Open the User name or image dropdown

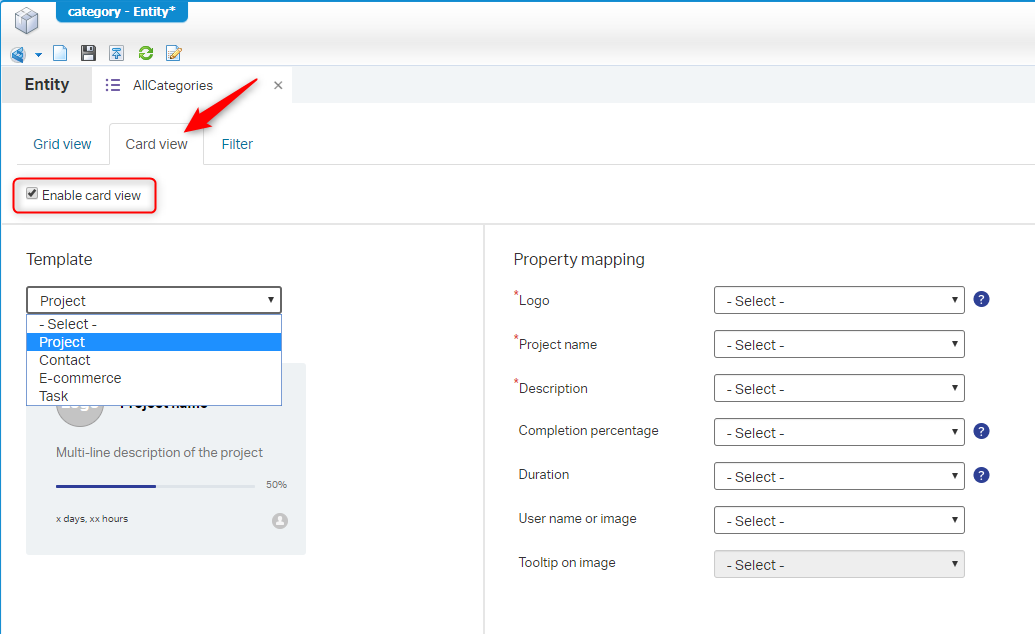point(839,521)
